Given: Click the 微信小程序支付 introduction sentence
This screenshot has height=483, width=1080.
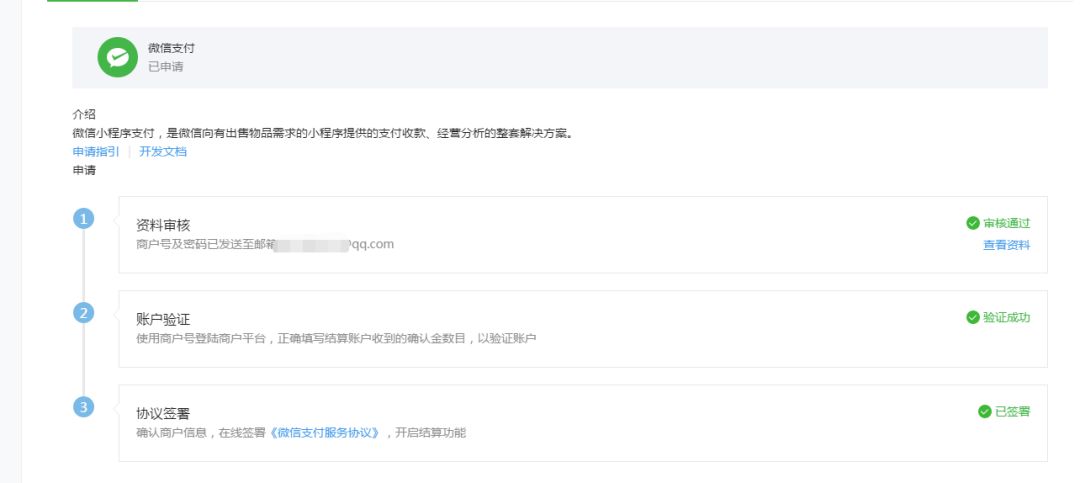Looking at the screenshot, I should tap(323, 133).
